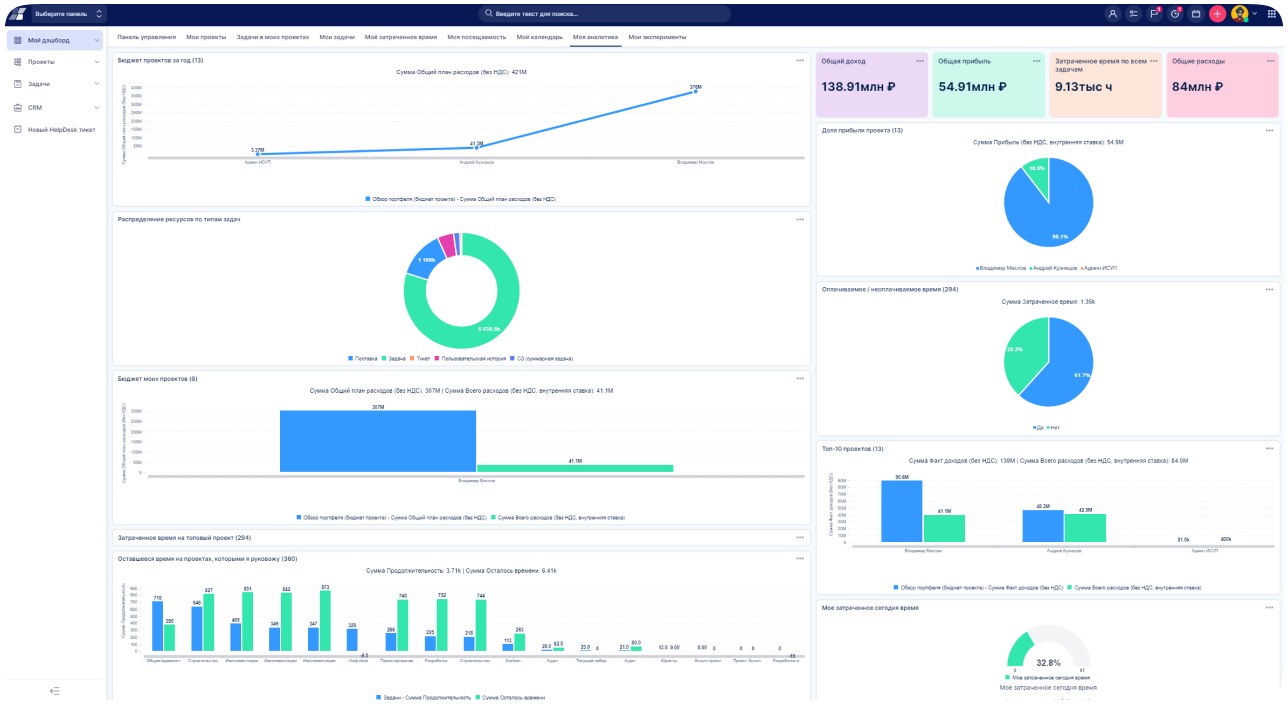1288x704 pixels.
Task: Toggle the Да legend entry in billable time chart
Action: point(1037,427)
